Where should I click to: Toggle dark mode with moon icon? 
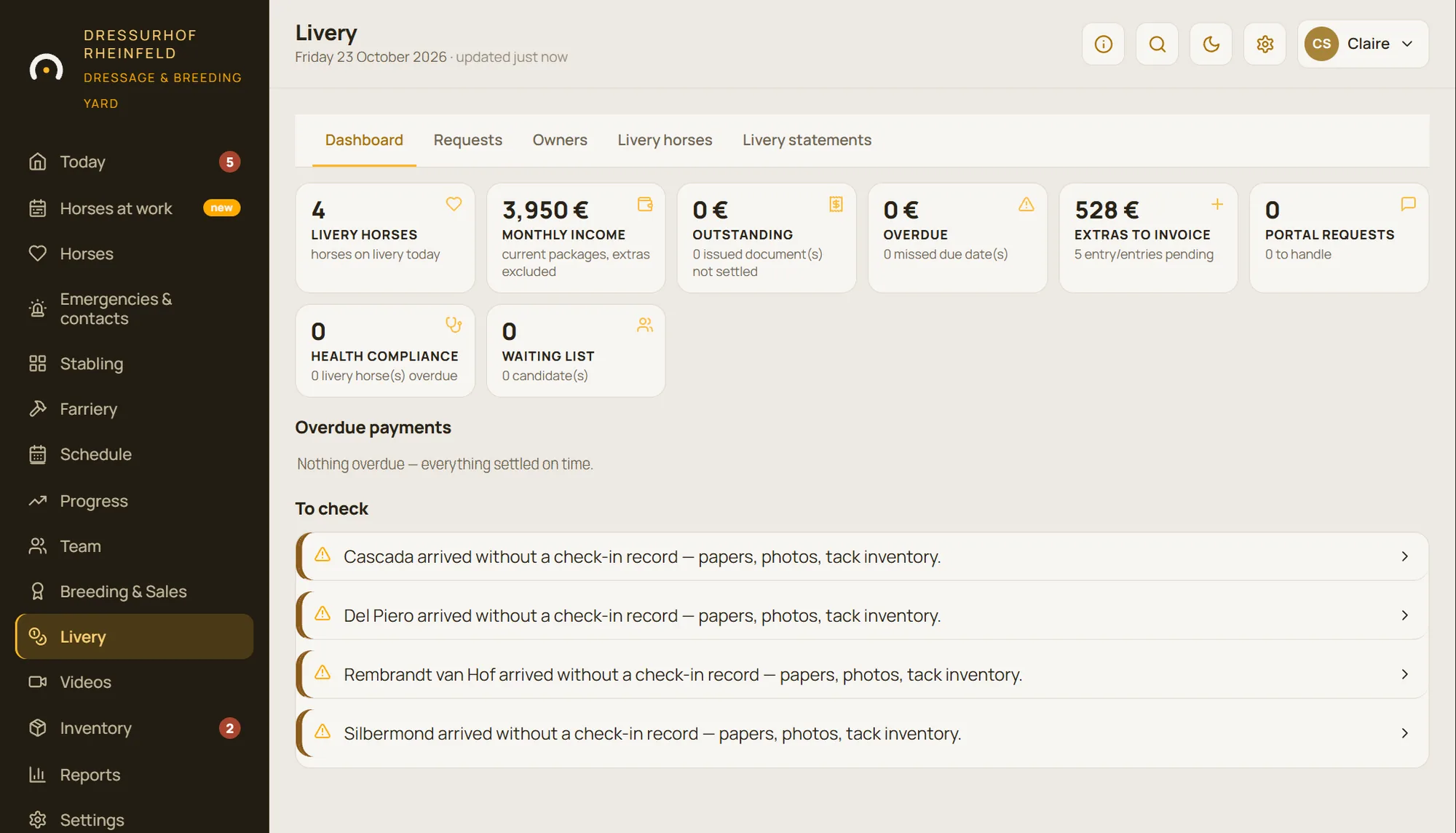[1211, 44]
